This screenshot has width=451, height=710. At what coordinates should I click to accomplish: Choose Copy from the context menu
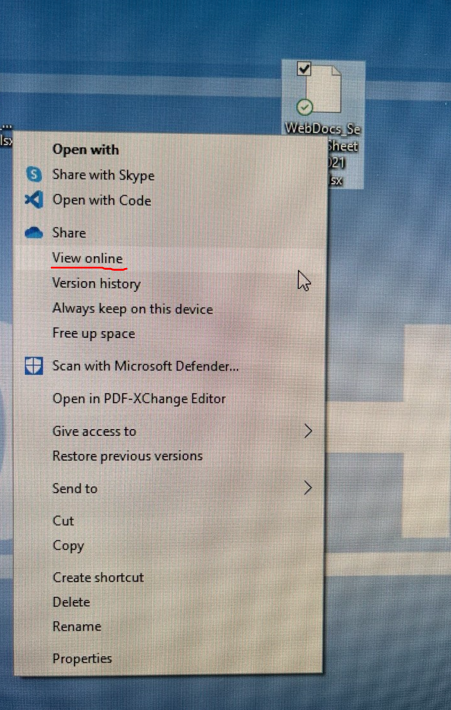pyautogui.click(x=68, y=546)
